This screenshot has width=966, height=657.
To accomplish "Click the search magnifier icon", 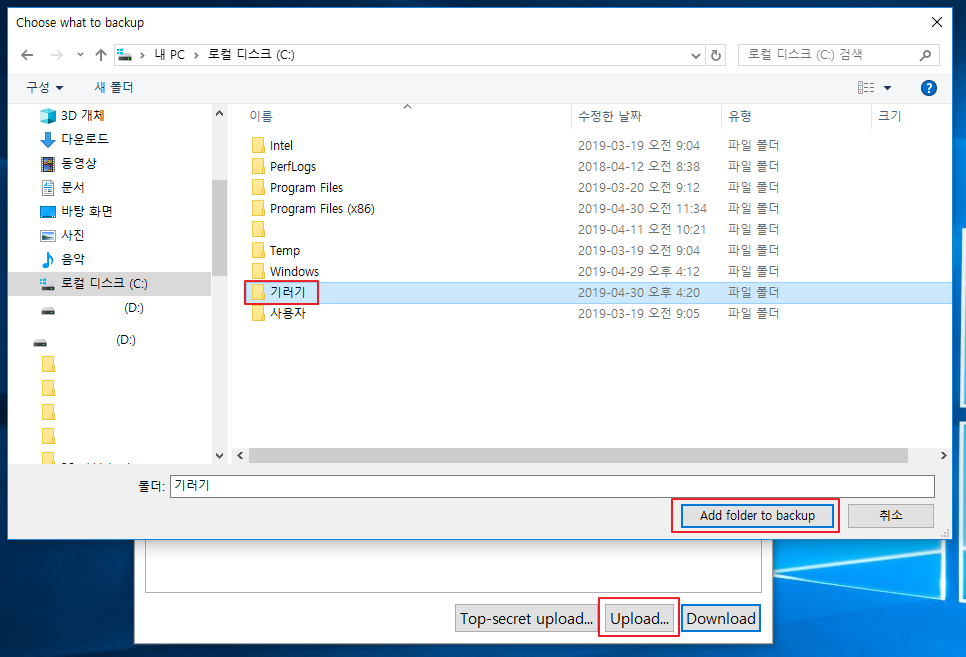I will (925, 55).
